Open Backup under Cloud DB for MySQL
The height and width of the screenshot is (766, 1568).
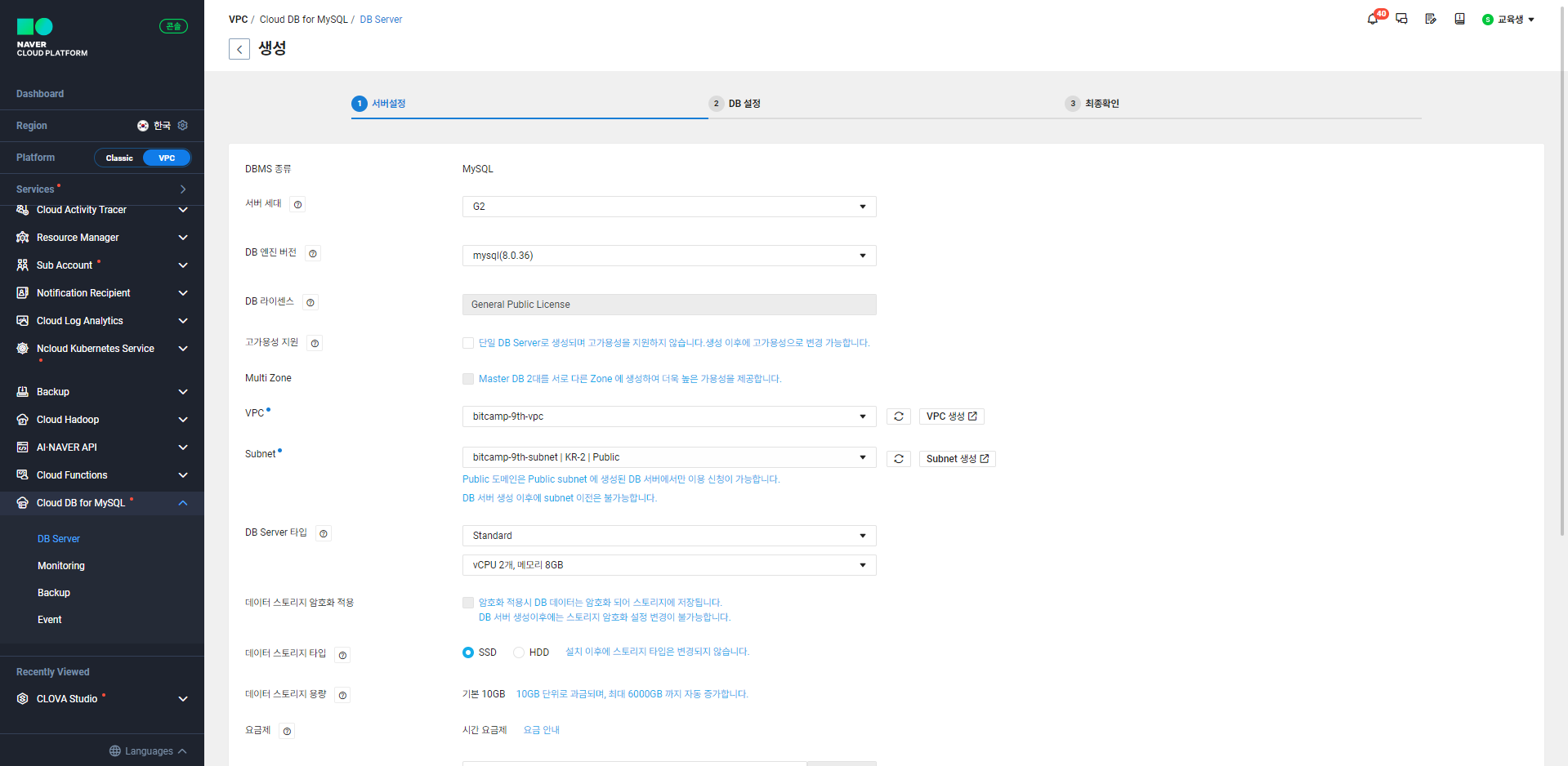coord(54,593)
